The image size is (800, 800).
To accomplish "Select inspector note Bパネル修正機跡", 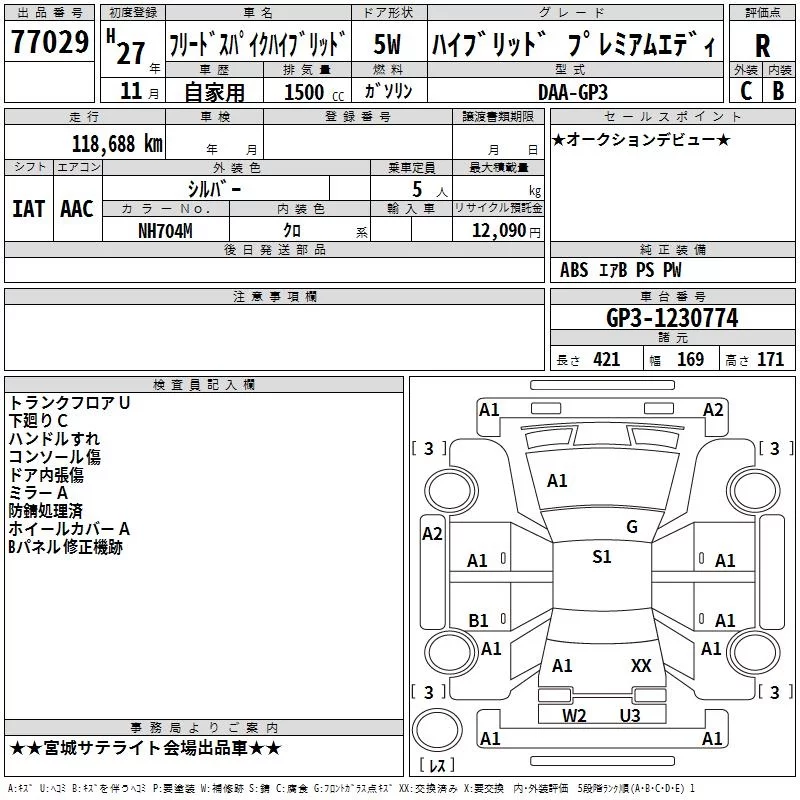I will pos(65,547).
